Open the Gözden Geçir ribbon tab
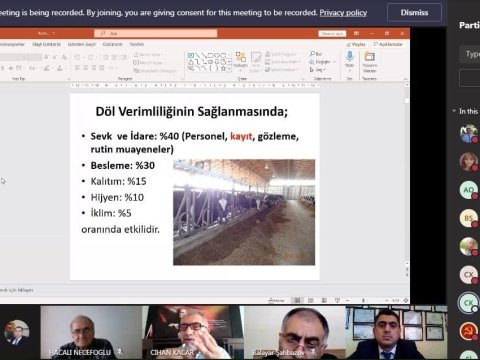 pos(82,44)
